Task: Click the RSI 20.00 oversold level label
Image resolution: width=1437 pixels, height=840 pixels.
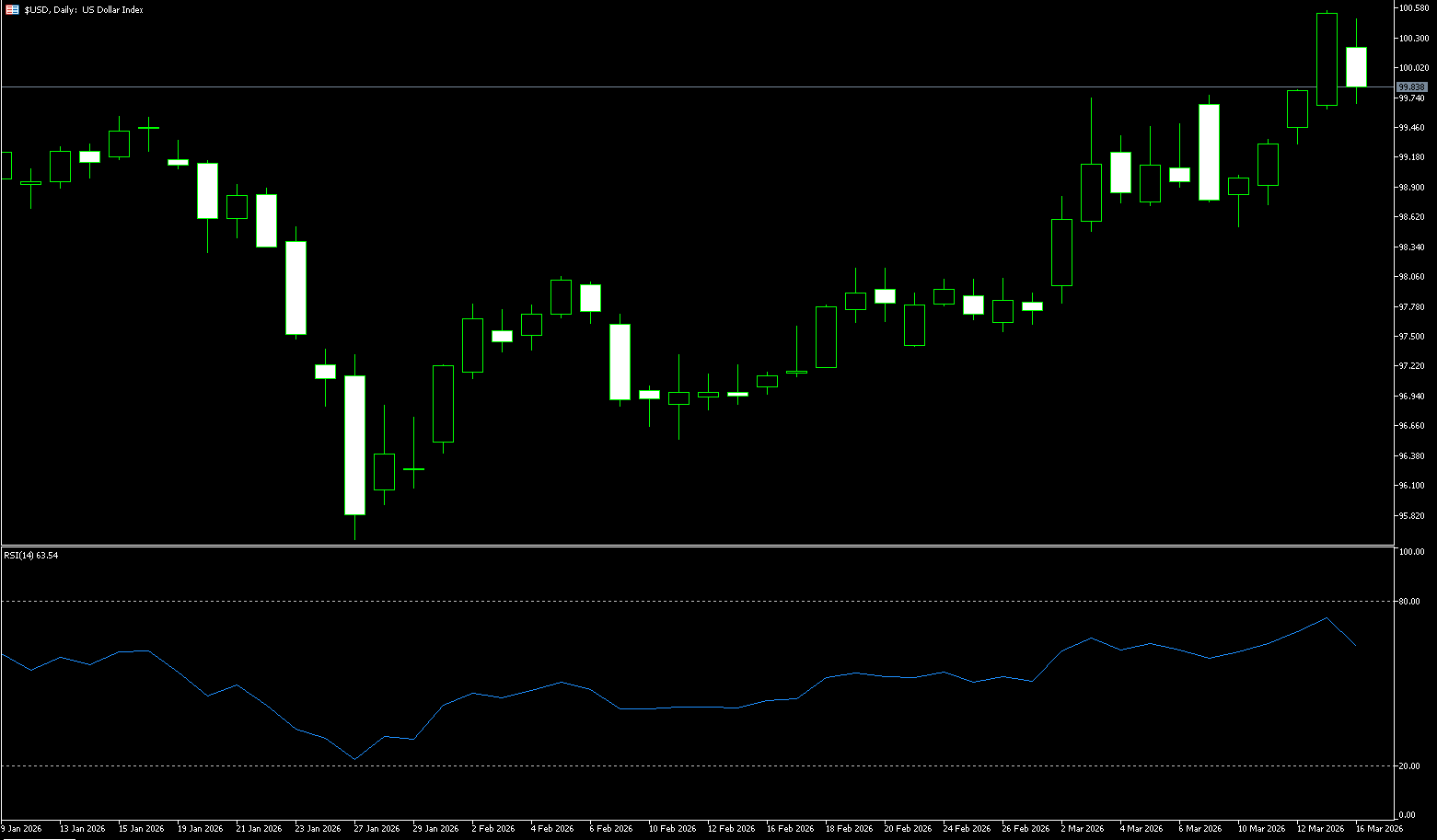Action: 1408,766
